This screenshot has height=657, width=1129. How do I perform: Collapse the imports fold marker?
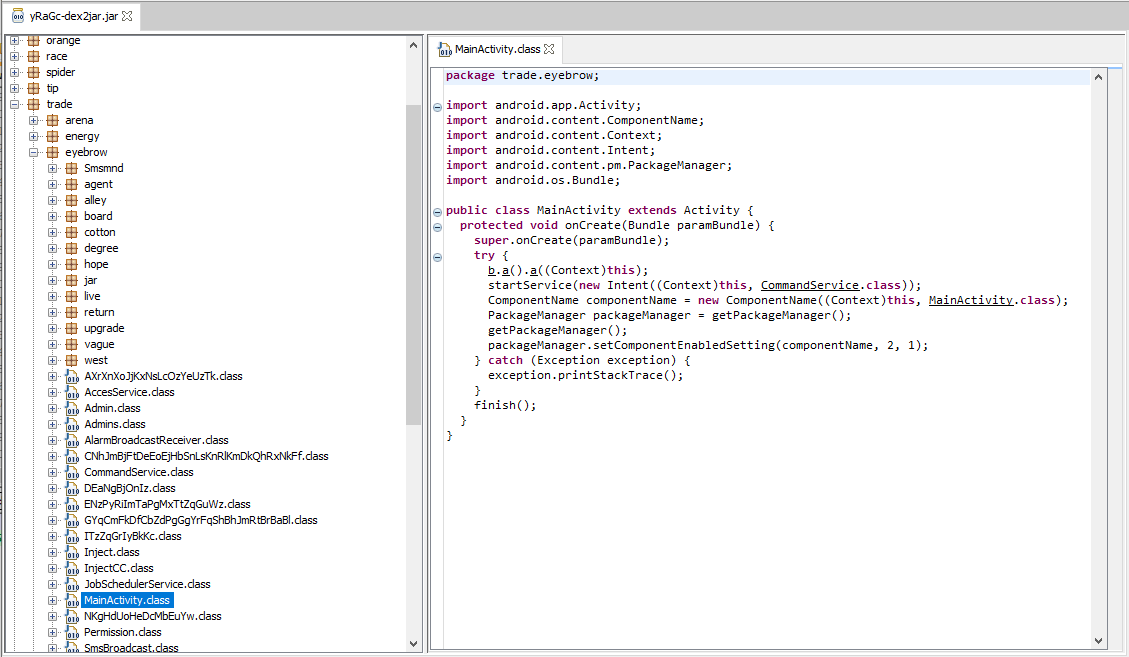tap(437, 106)
